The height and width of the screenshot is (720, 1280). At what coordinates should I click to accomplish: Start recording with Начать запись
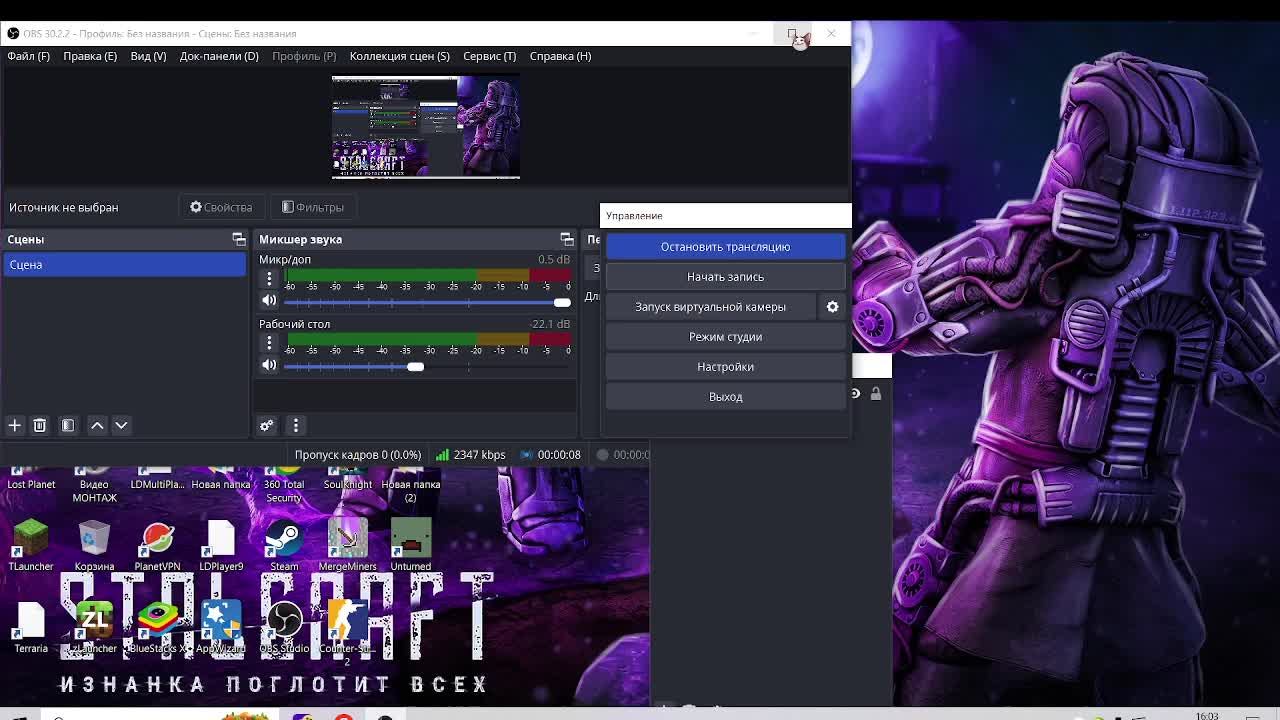click(725, 276)
